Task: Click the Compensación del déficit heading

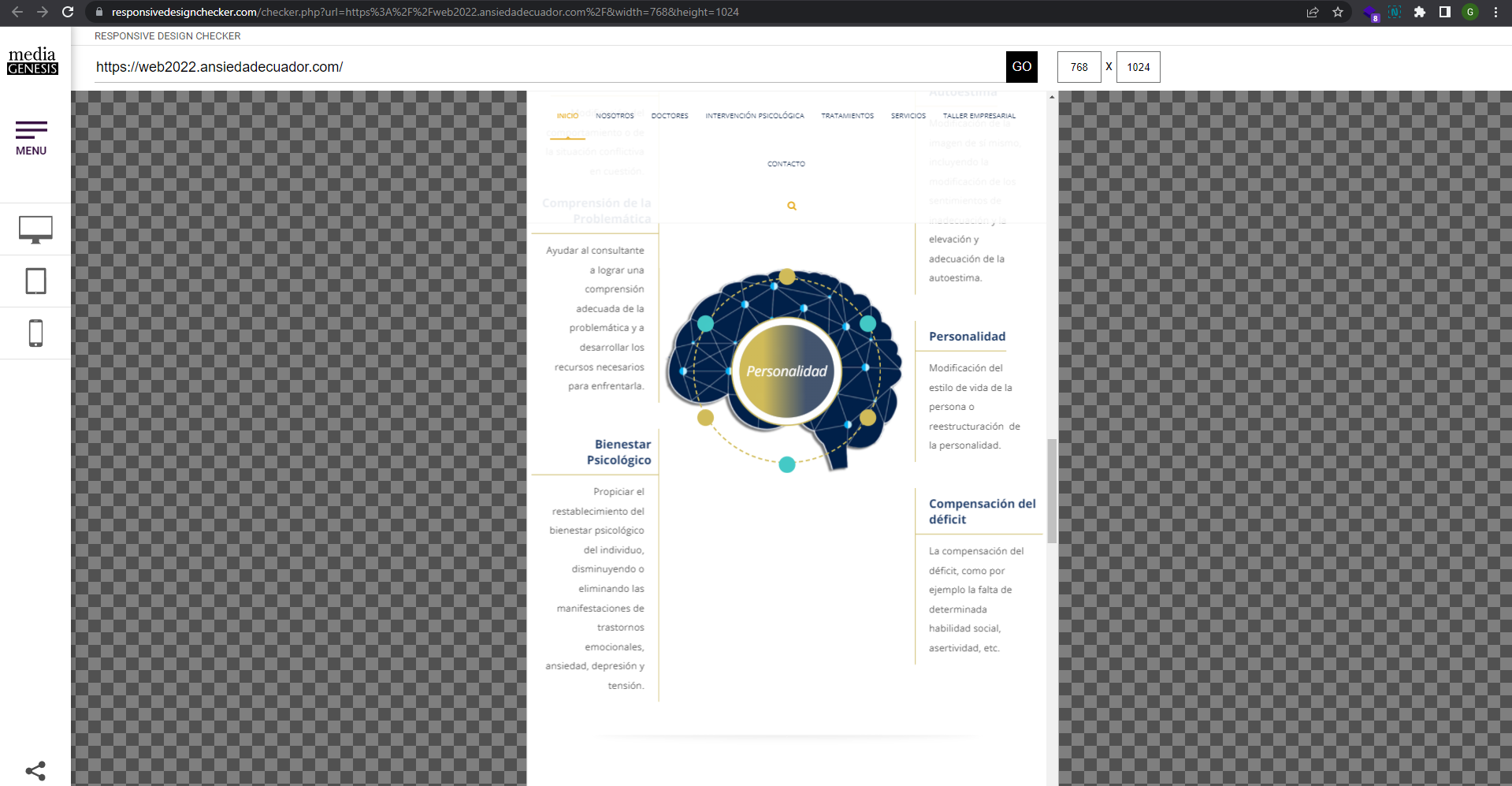Action: point(983,512)
